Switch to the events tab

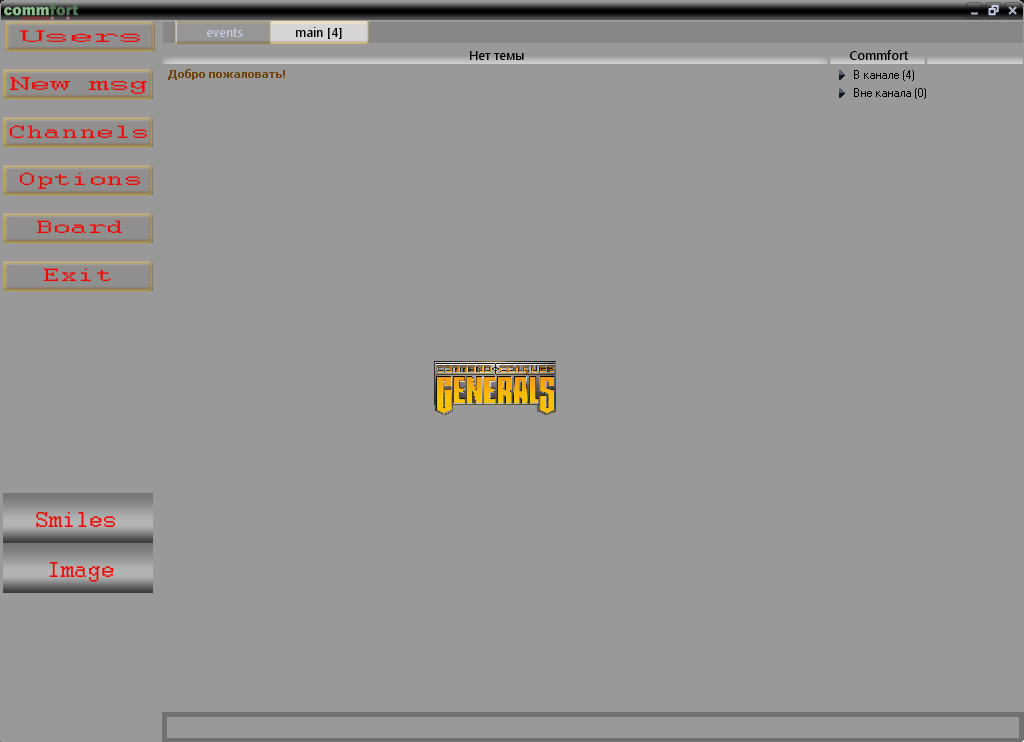pos(224,33)
